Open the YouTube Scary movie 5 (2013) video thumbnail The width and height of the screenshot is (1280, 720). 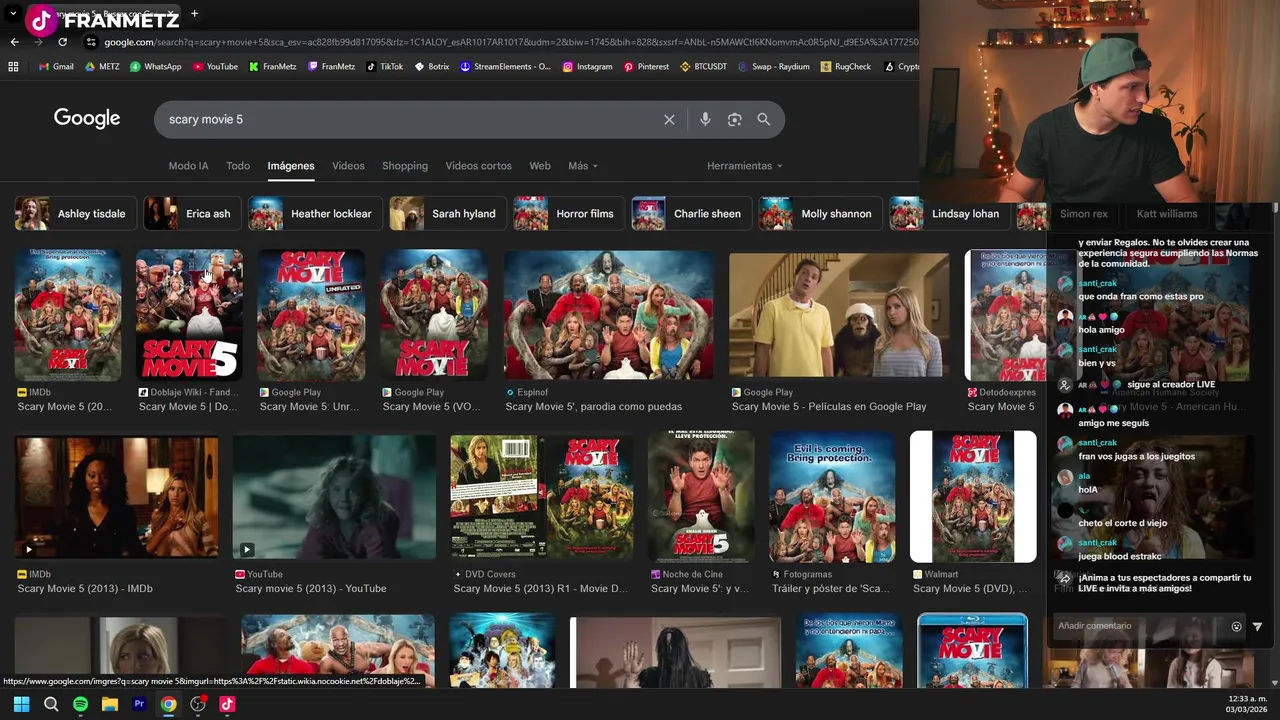tap(334, 497)
